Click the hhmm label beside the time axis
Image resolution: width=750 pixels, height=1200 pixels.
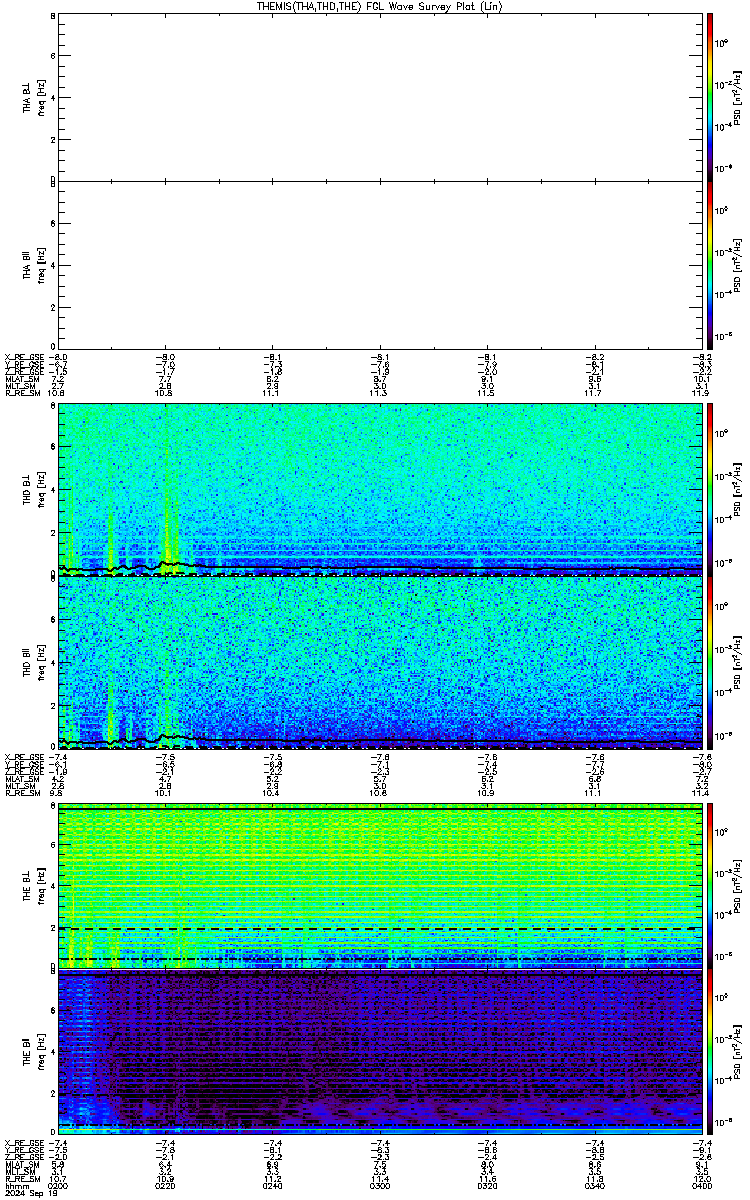pos(17,1185)
